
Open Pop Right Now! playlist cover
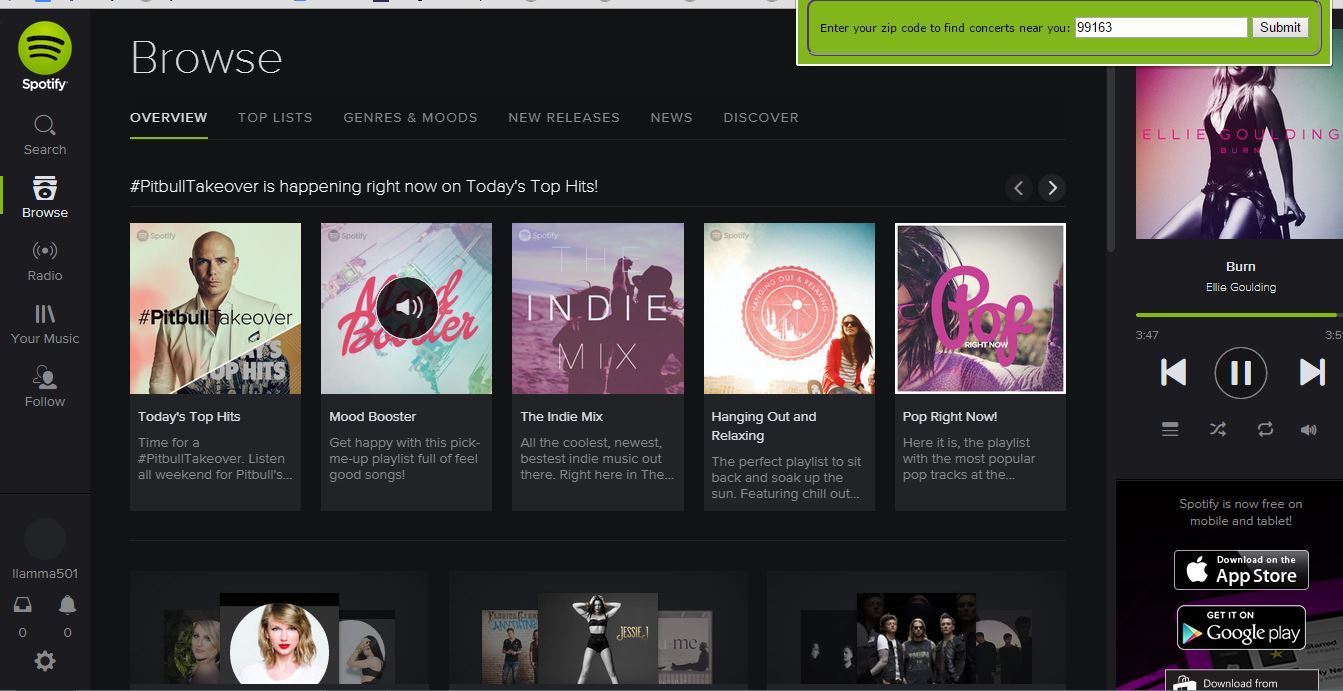point(980,308)
